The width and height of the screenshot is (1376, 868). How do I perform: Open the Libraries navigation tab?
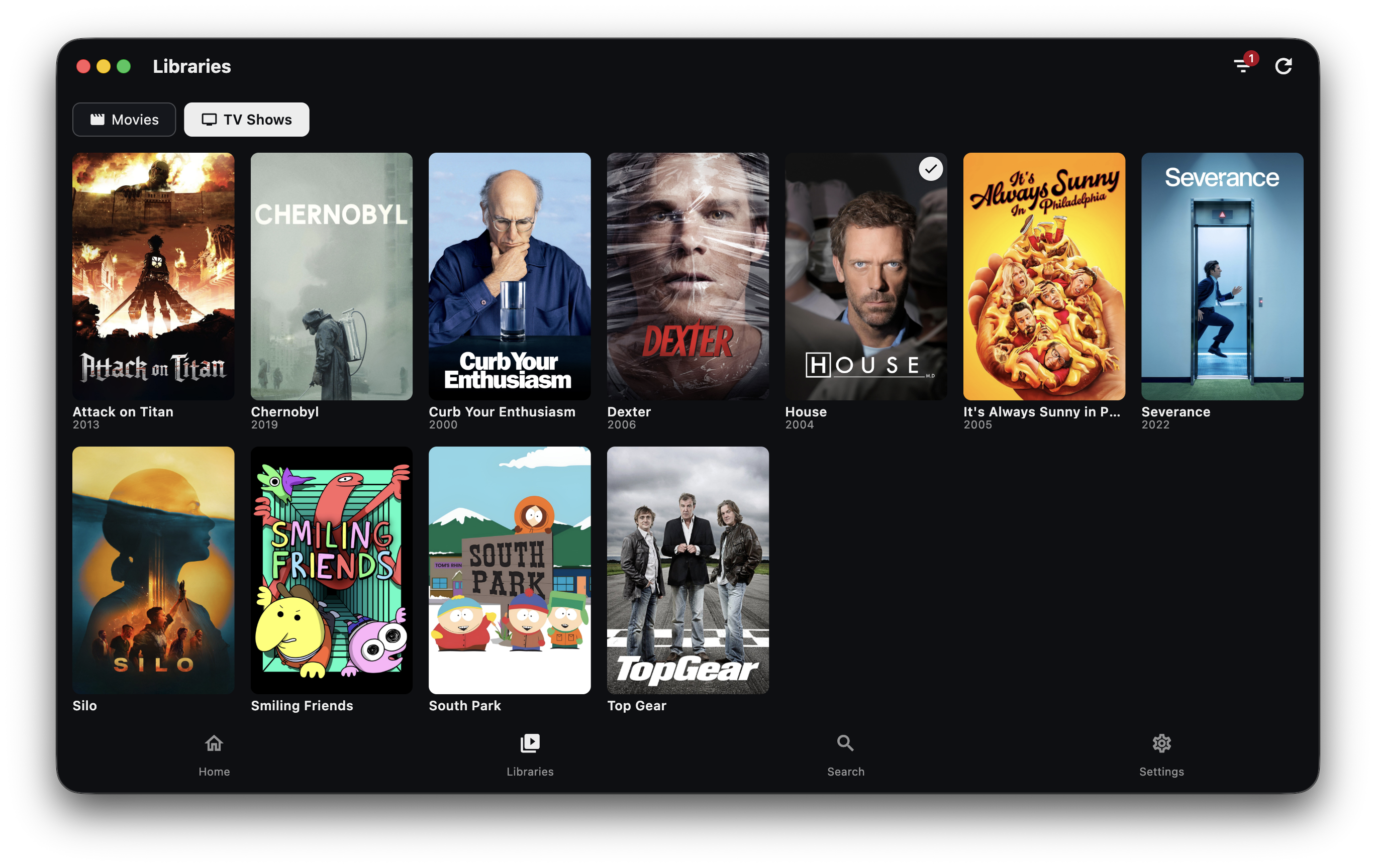point(530,755)
